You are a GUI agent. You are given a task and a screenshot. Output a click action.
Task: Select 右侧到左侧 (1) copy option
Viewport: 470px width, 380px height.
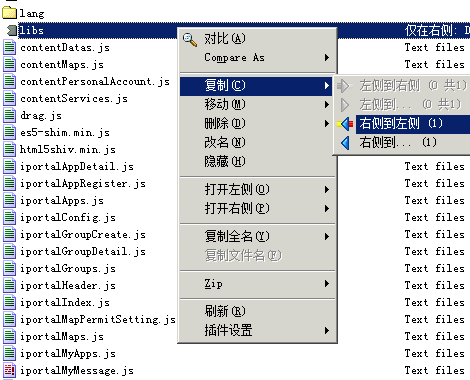coord(402,124)
